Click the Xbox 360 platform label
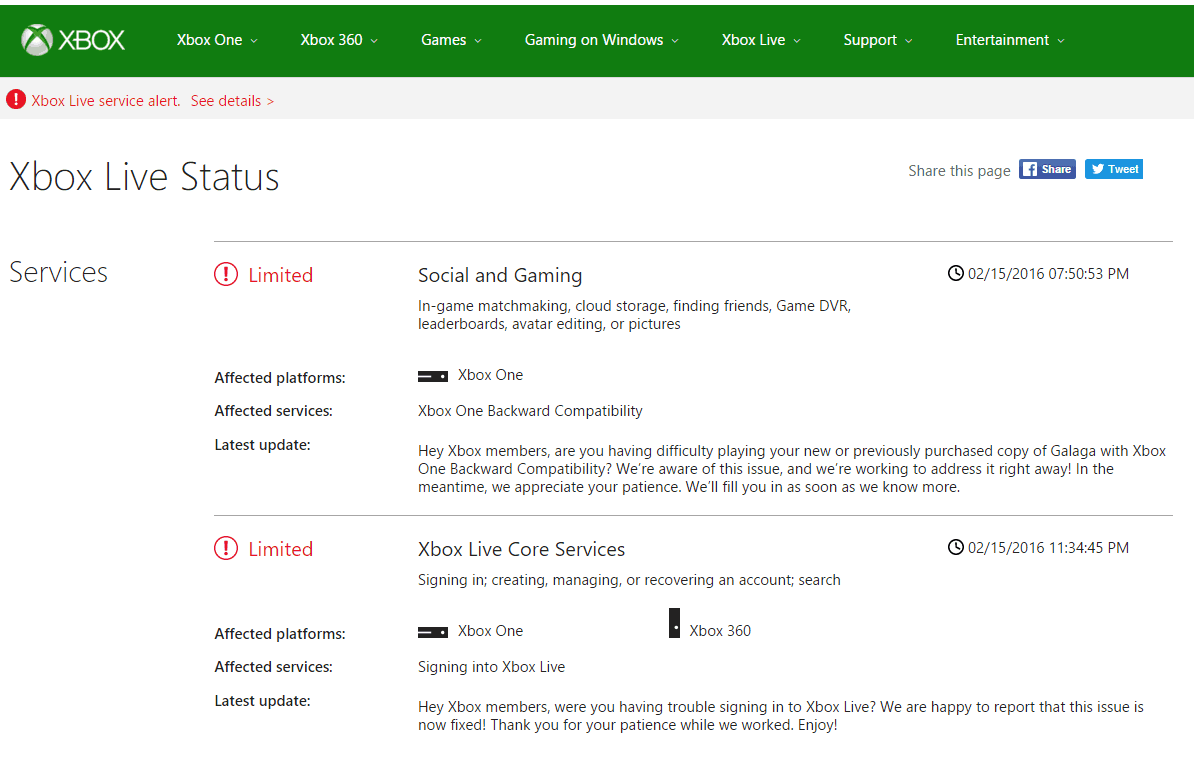Screen dimensions: 1194x759 pos(720,630)
